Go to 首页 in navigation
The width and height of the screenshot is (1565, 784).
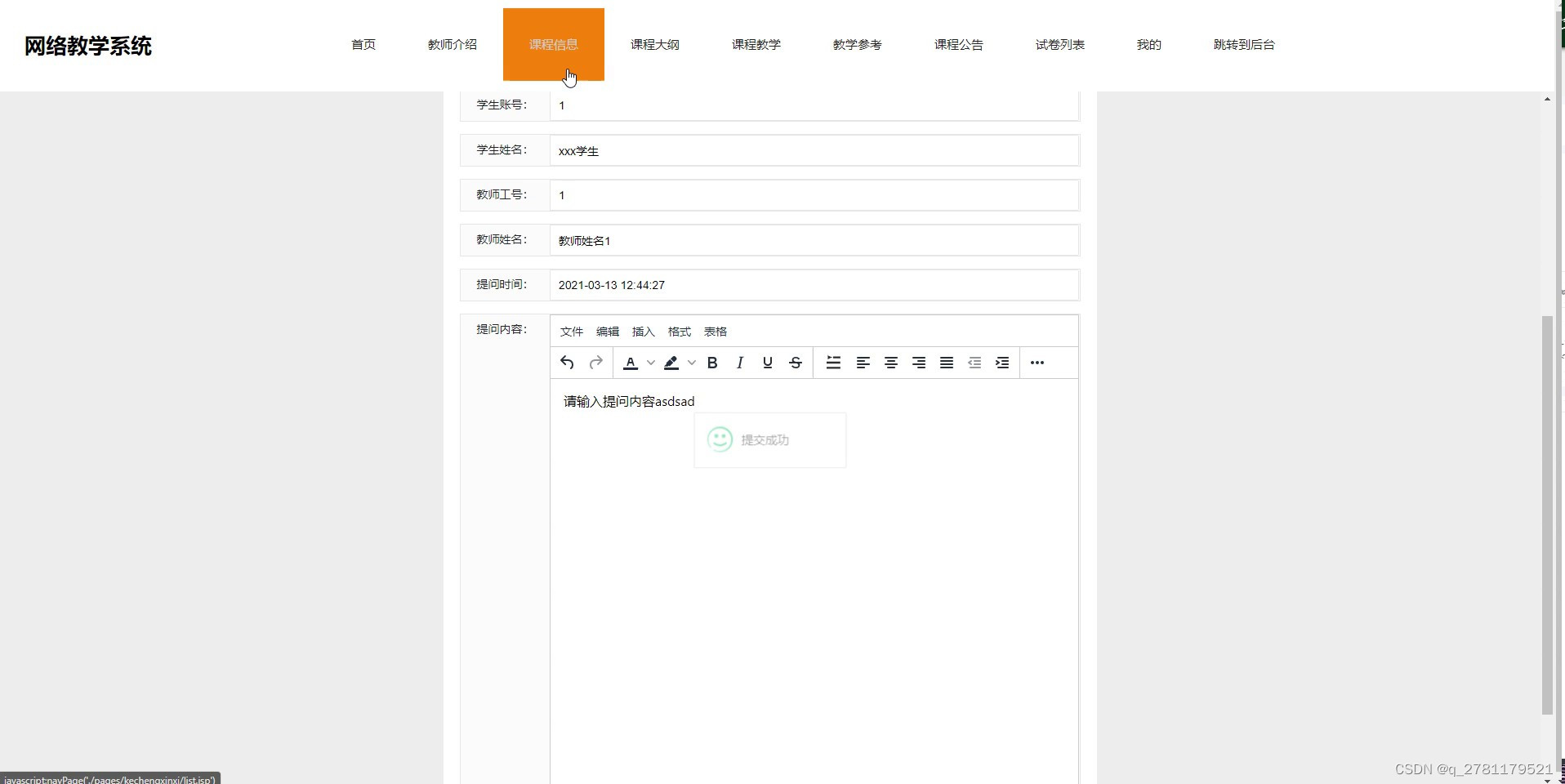pyautogui.click(x=363, y=45)
